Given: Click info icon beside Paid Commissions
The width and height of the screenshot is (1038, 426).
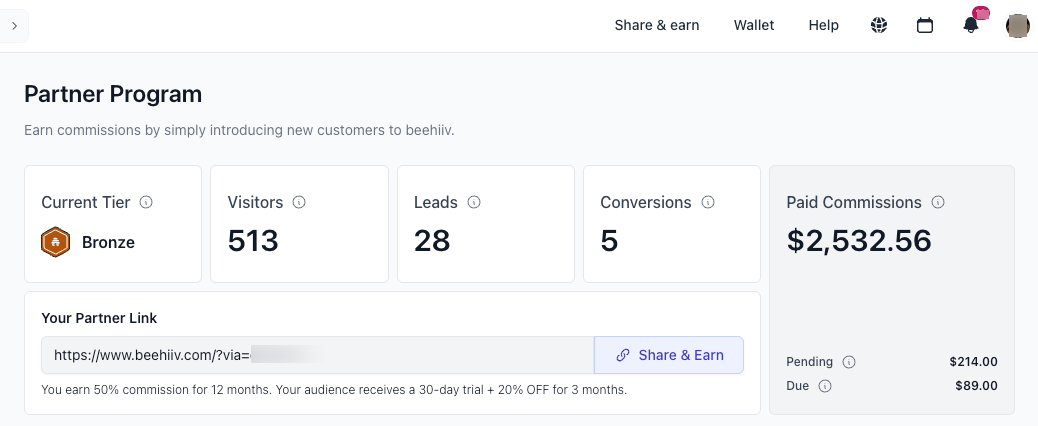Looking at the screenshot, I should click(x=938, y=202).
